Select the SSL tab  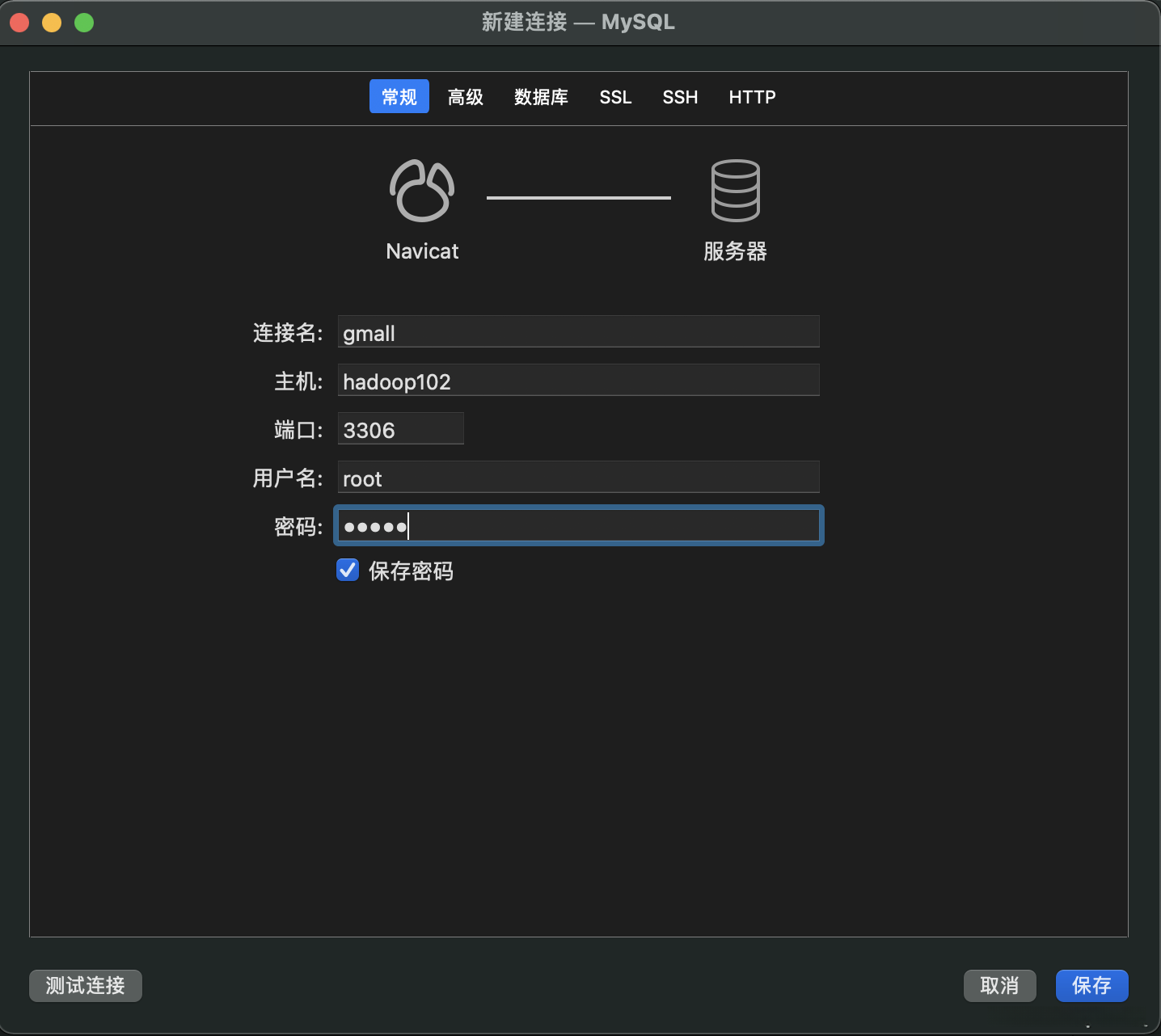pos(615,96)
